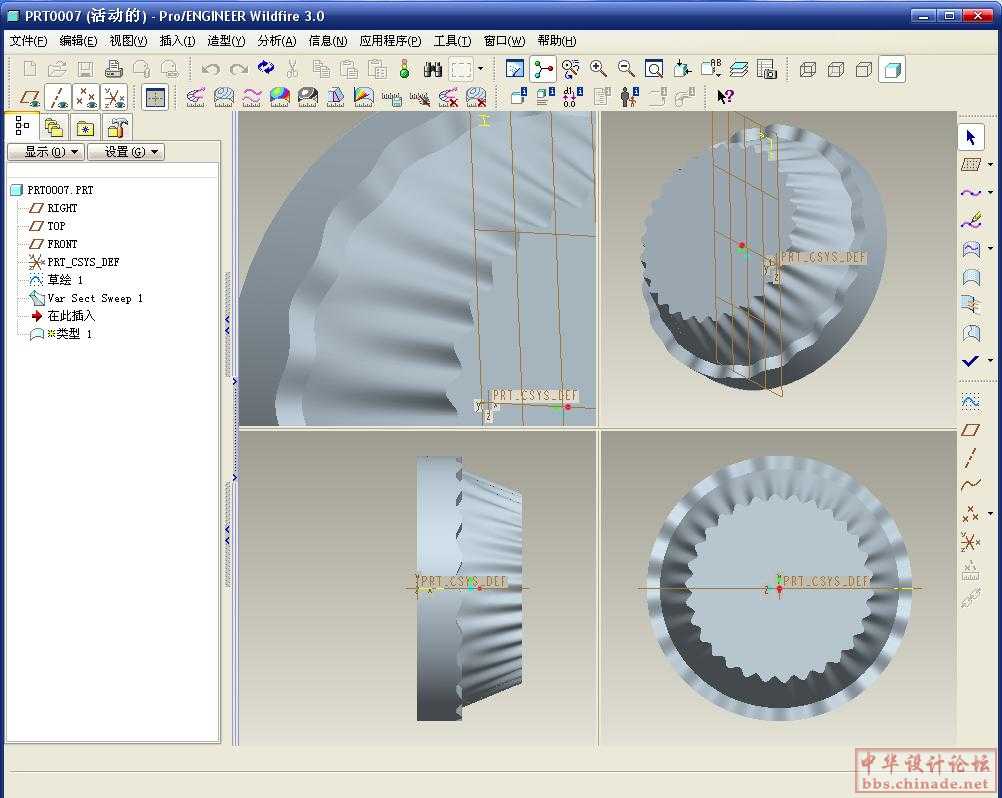The image size is (1002, 798).
Task: Click the curve edit tool in right toolbar
Action: pos(971,221)
